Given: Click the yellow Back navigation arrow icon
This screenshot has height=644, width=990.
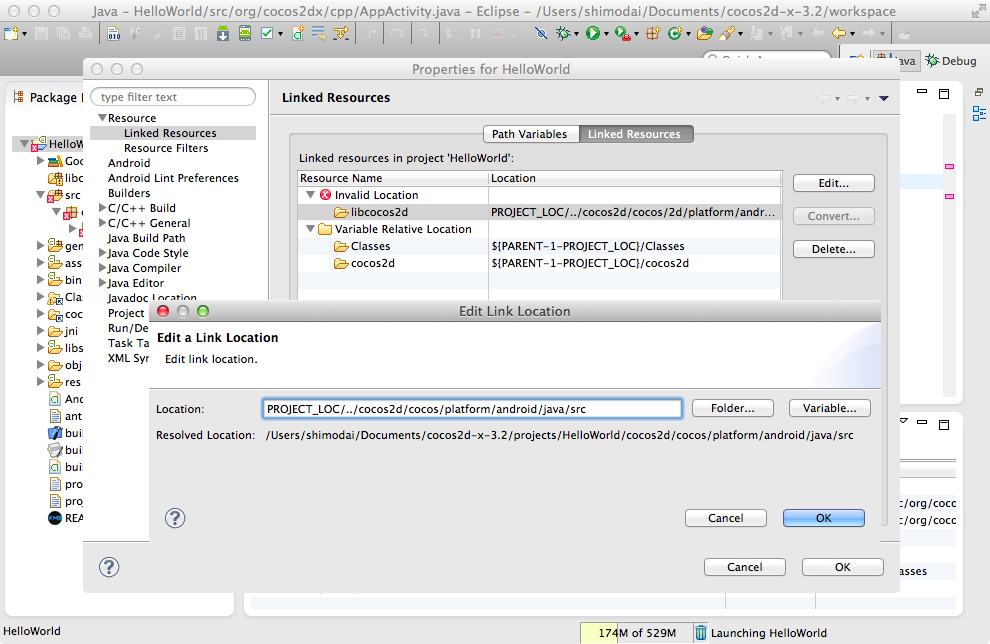Looking at the screenshot, I should pyautogui.click(x=838, y=33).
